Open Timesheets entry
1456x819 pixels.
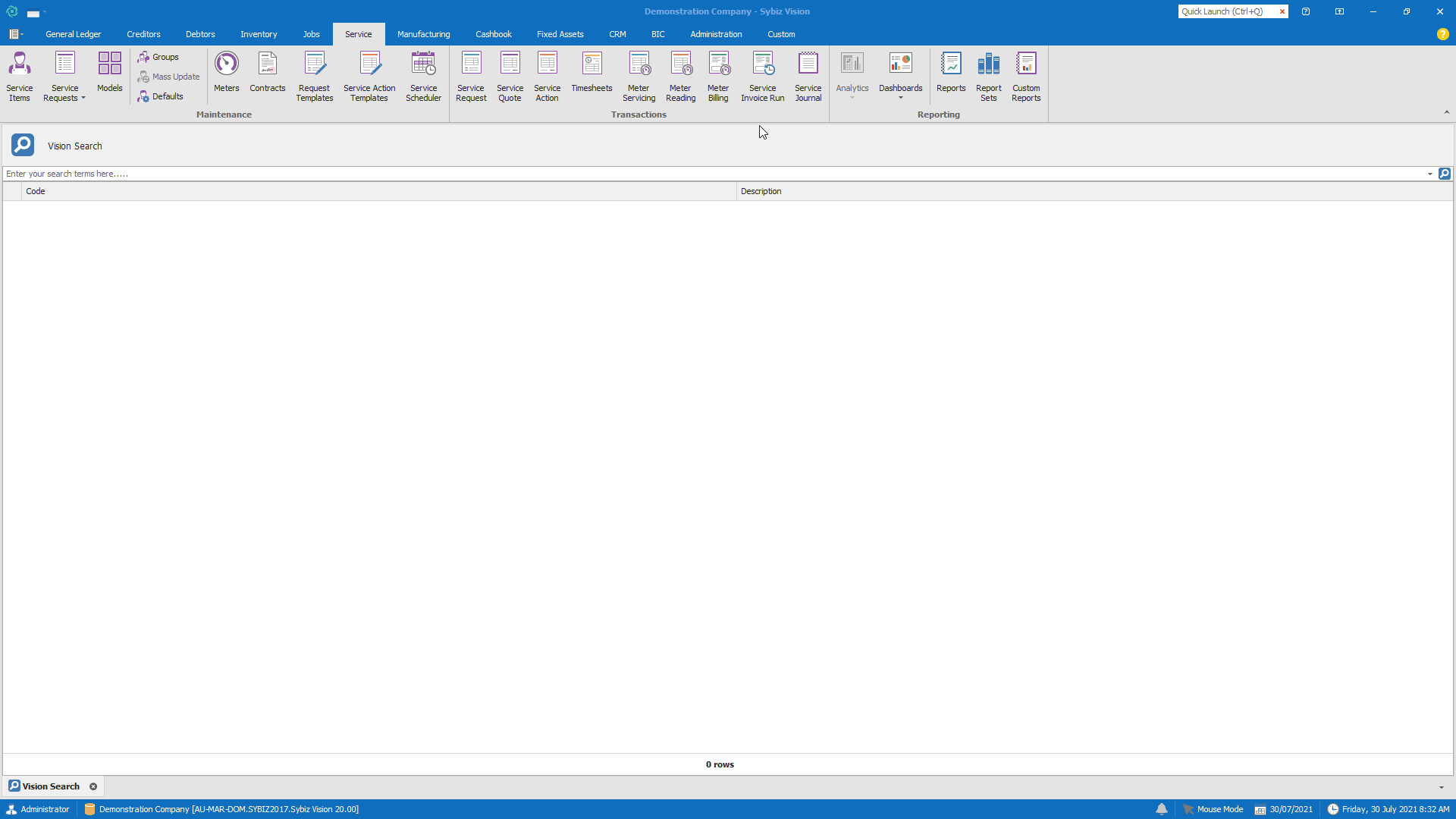tap(591, 72)
